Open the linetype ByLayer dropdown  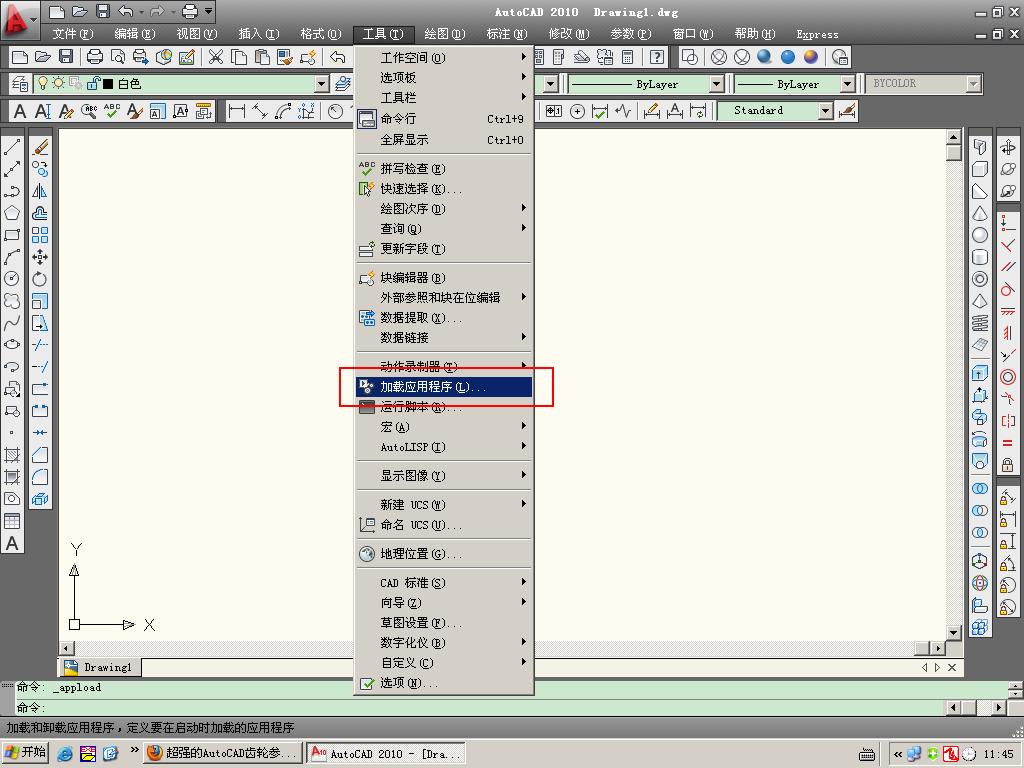716,84
